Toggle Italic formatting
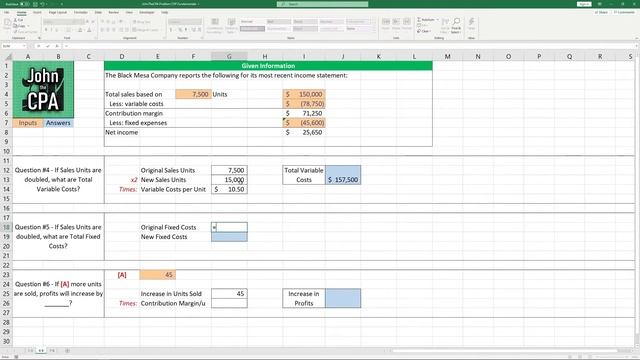 pyautogui.click(x=52, y=30)
